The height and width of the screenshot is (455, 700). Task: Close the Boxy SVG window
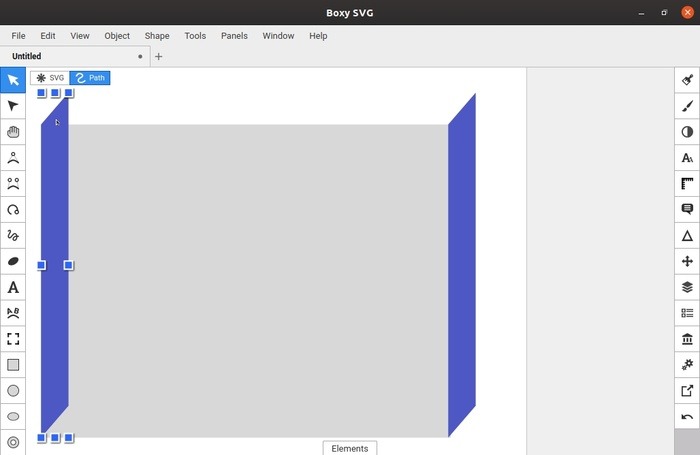688,13
